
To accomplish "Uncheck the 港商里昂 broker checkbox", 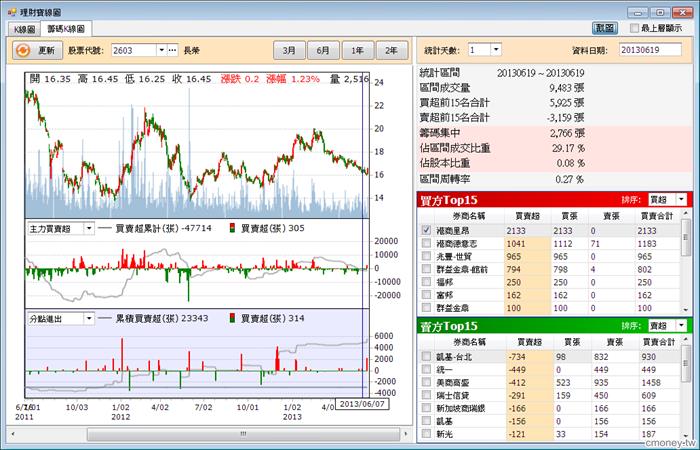I will [428, 230].
